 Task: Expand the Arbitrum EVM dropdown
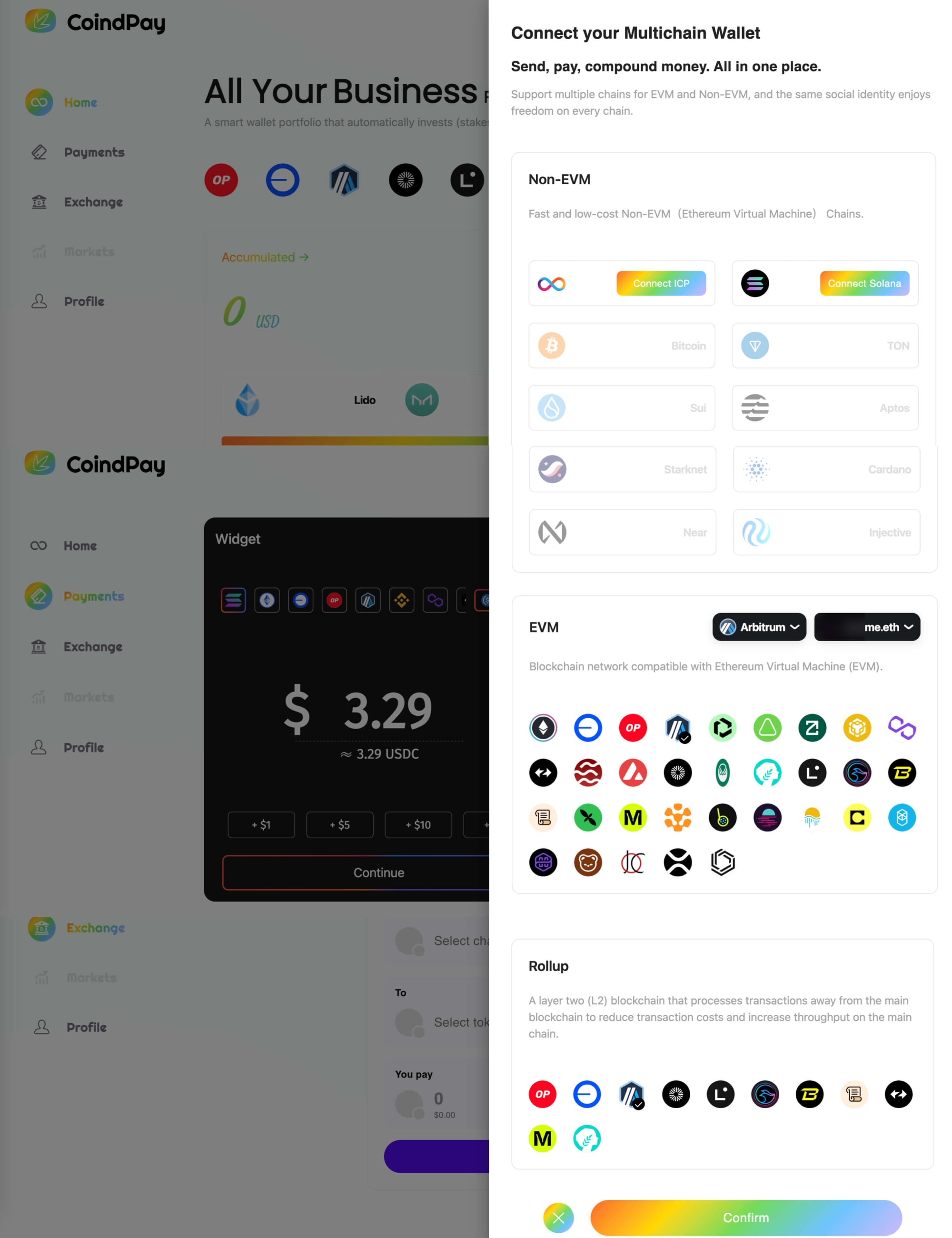(758, 627)
